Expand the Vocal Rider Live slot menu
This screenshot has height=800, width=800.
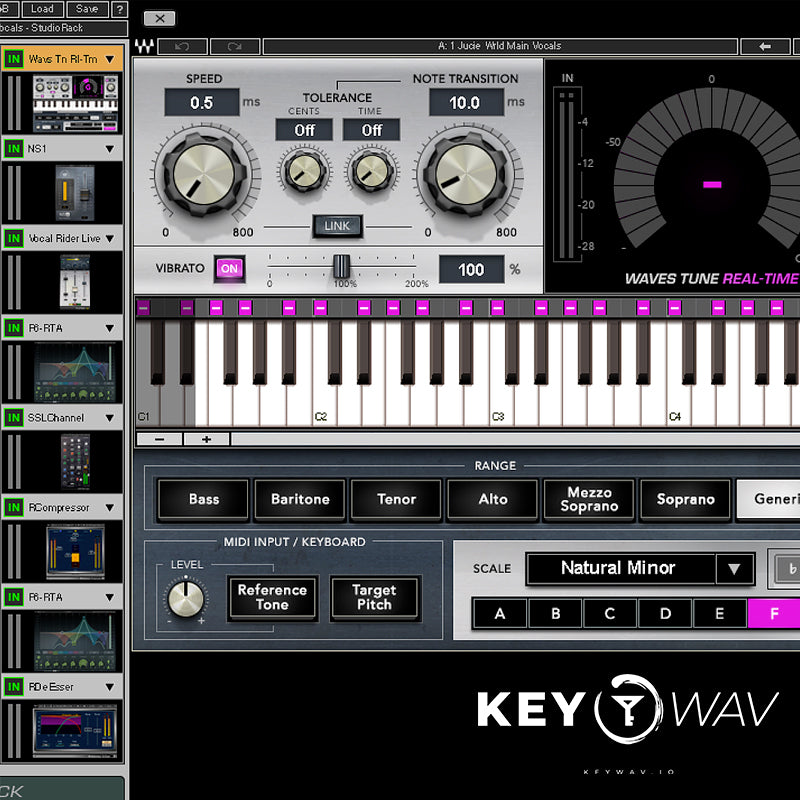pyautogui.click(x=110, y=239)
